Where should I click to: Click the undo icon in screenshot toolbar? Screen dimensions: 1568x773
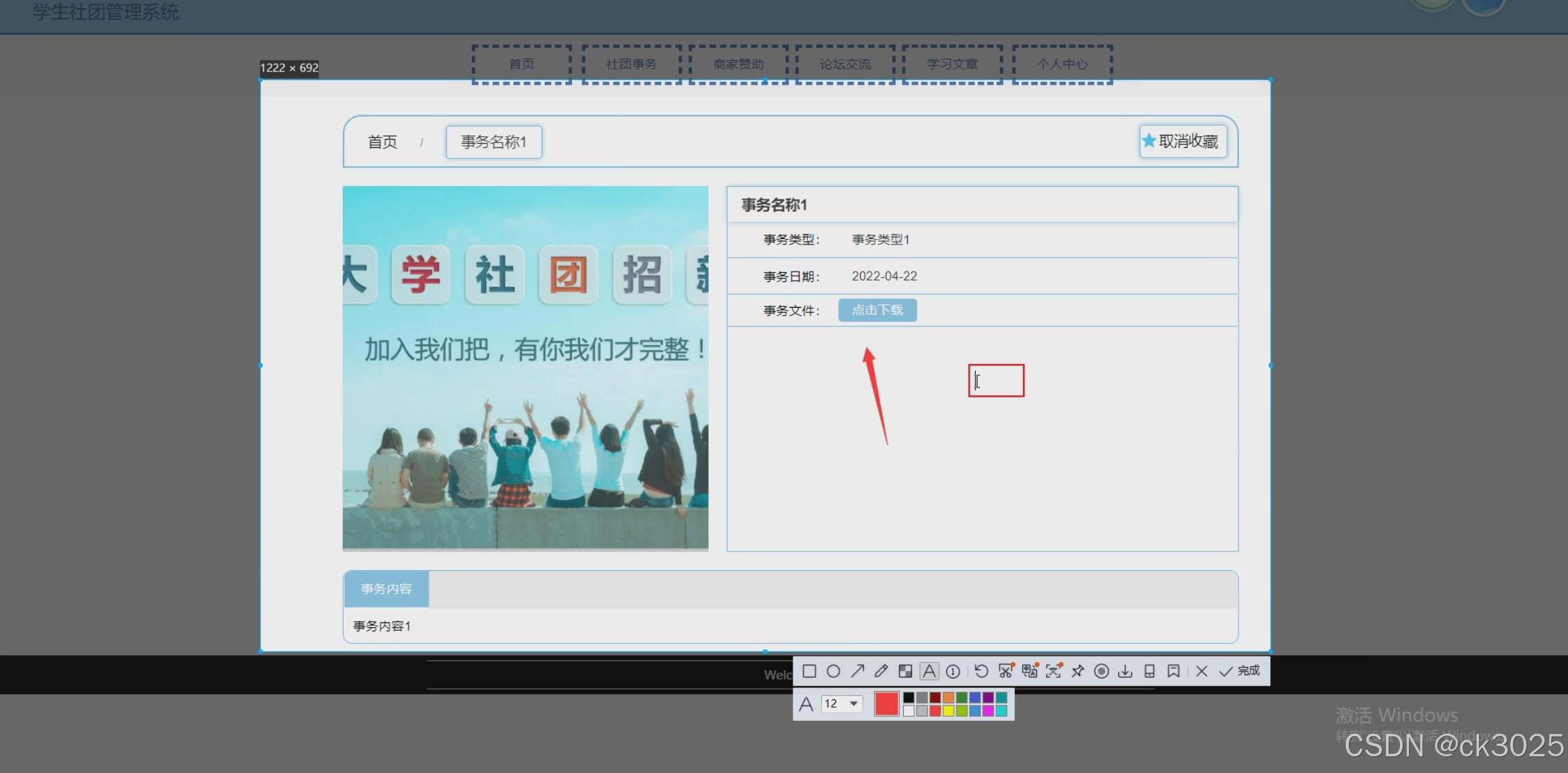coord(981,671)
